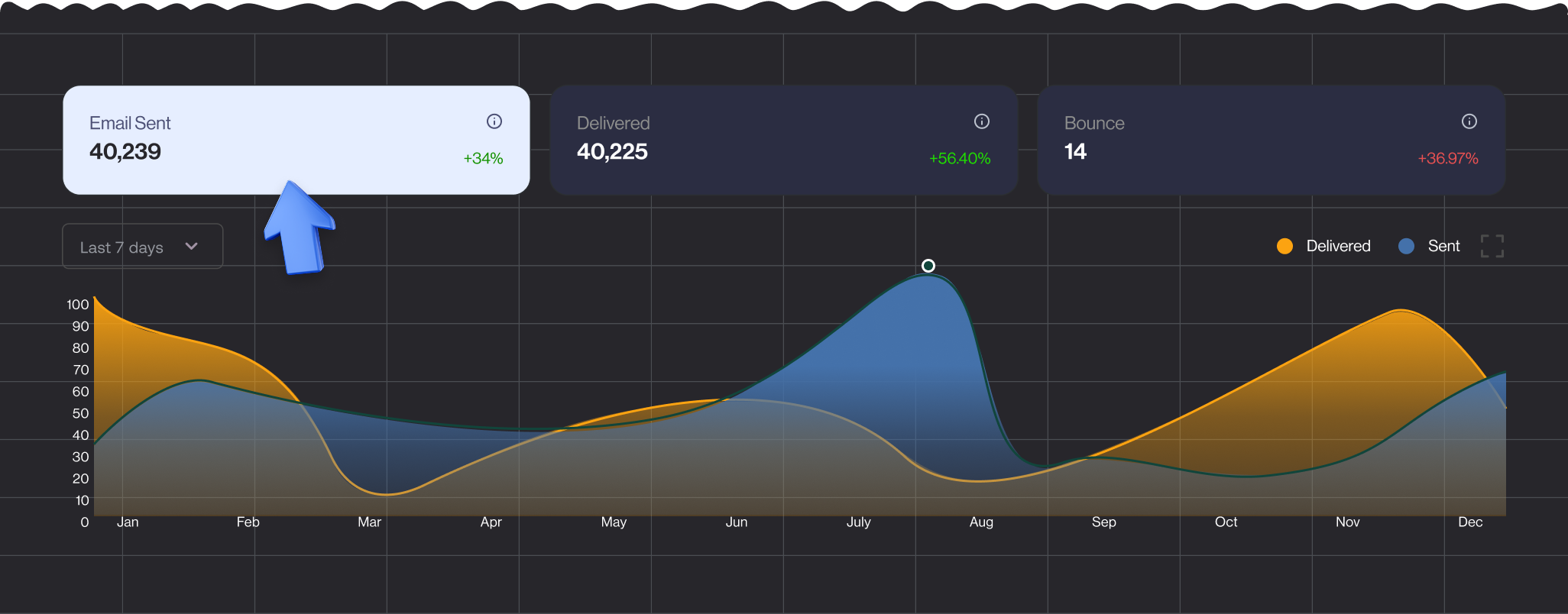
Task: Click the circular peak marker on chart
Action: pos(928,266)
